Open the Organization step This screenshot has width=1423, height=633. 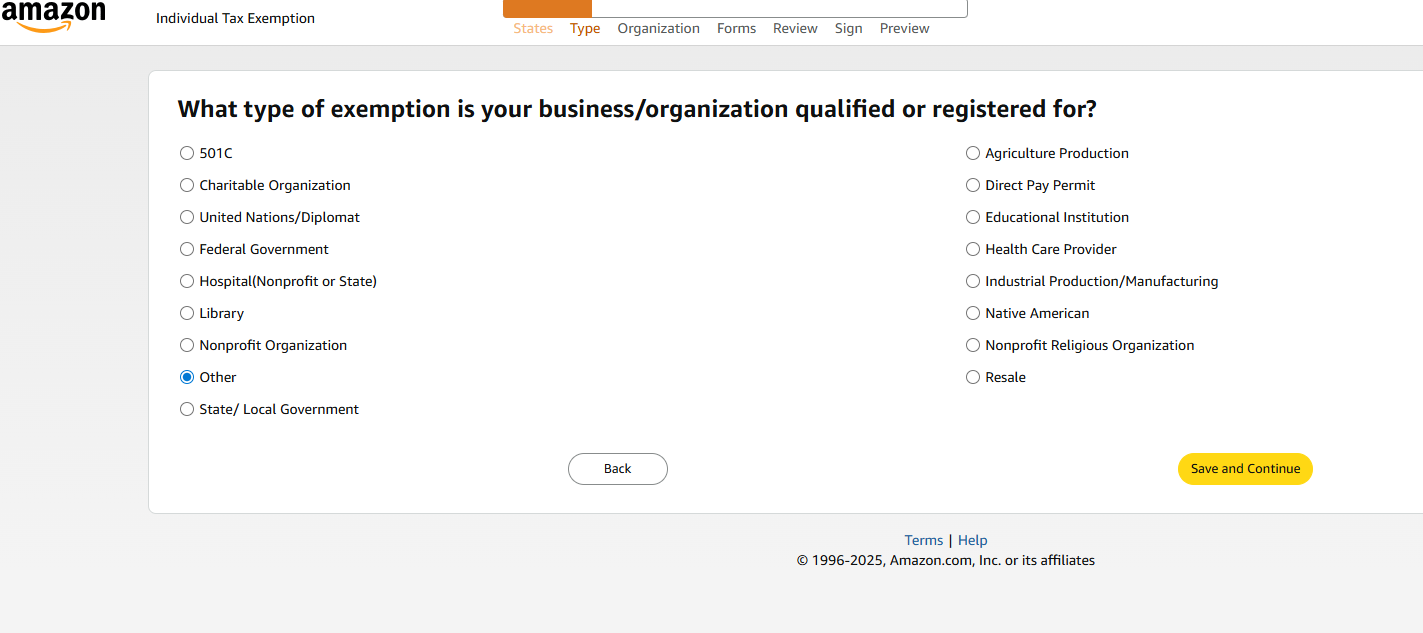658,28
